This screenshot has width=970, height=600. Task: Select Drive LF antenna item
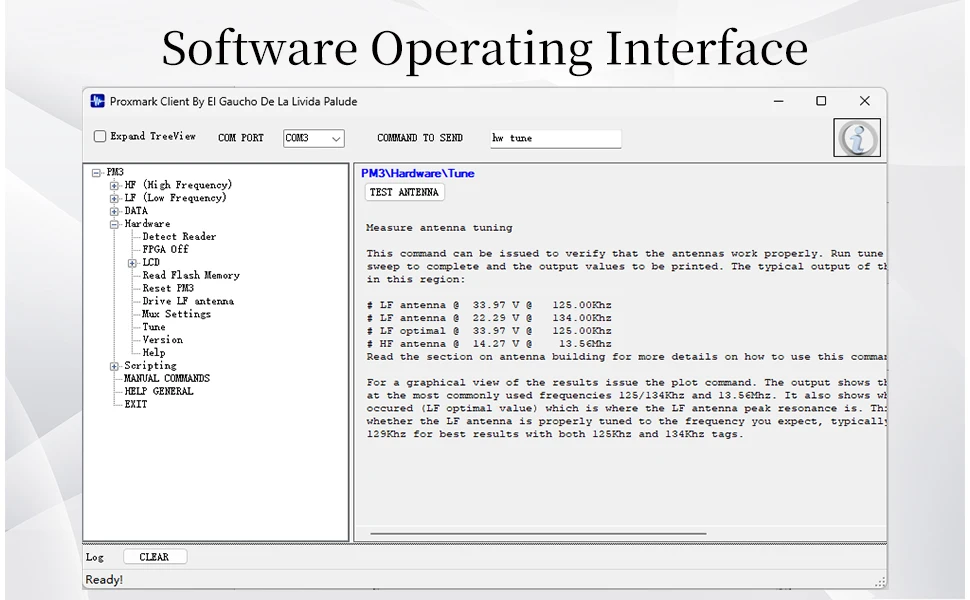188,301
